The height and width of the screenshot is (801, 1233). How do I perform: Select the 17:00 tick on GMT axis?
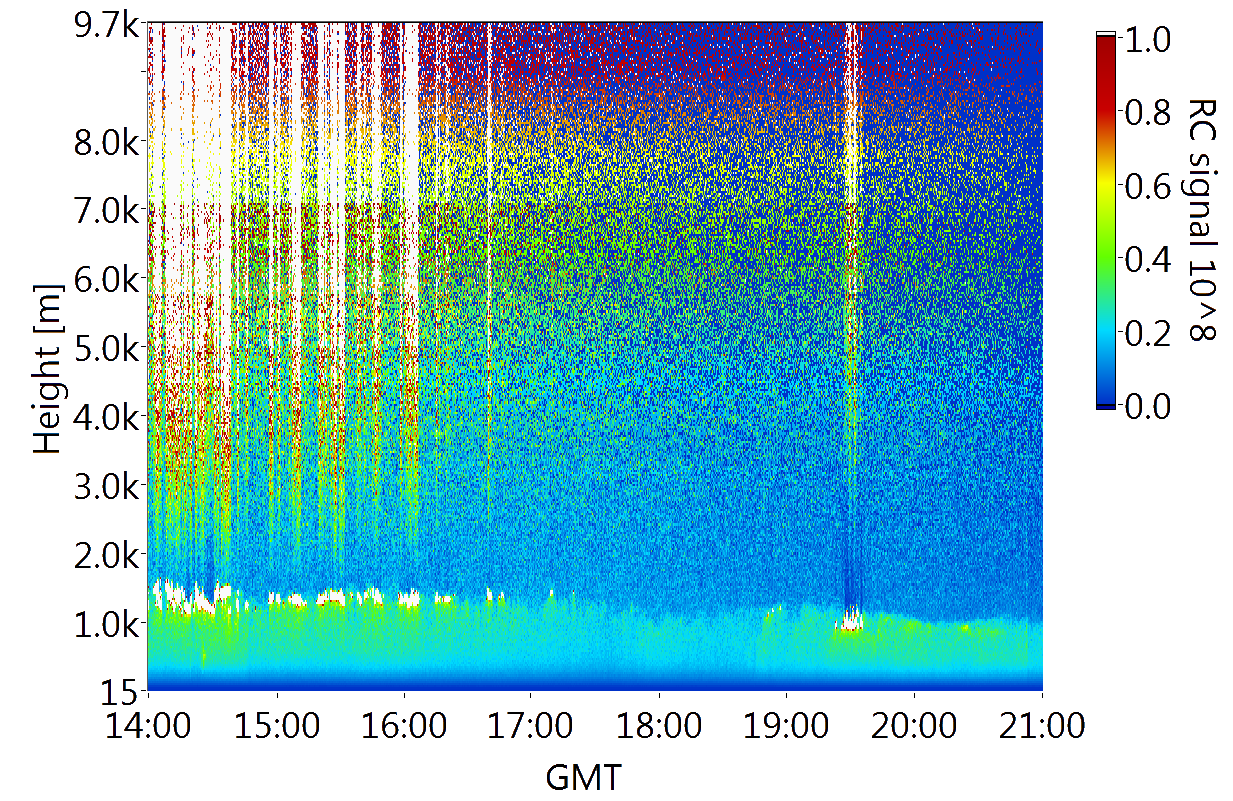coord(530,725)
